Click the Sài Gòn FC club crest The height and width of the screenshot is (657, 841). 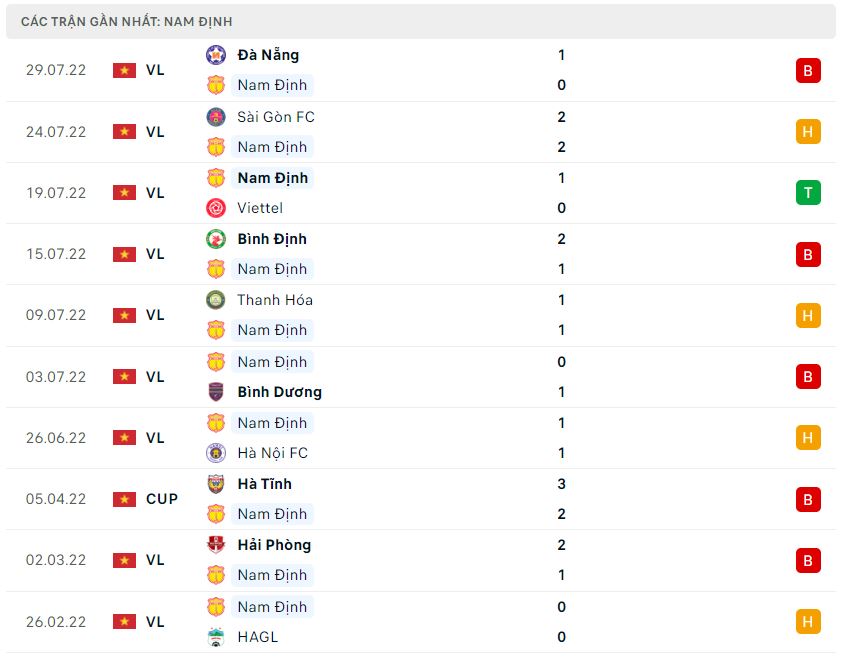click(x=216, y=117)
